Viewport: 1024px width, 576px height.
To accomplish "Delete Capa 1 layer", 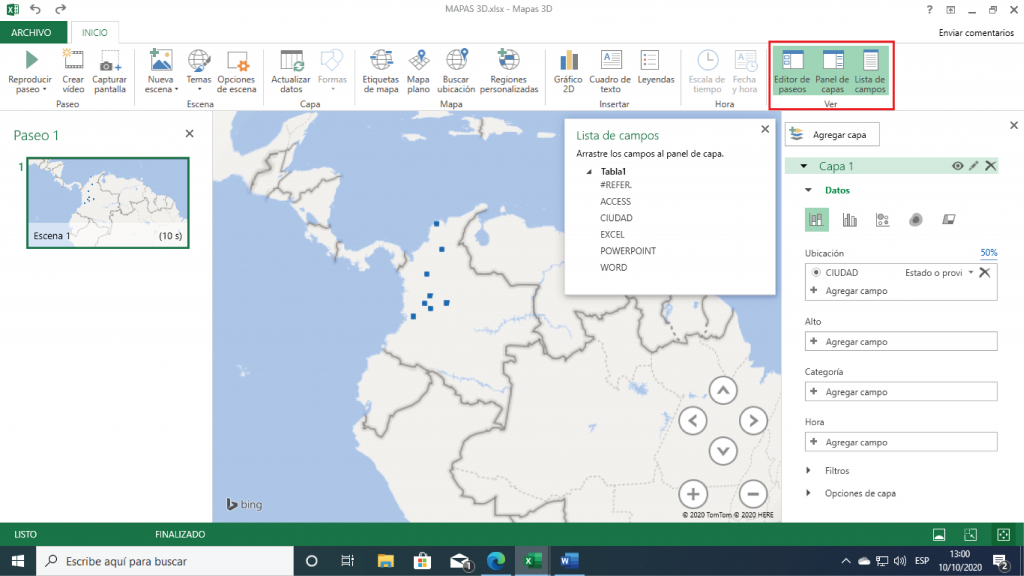I will pos(991,166).
